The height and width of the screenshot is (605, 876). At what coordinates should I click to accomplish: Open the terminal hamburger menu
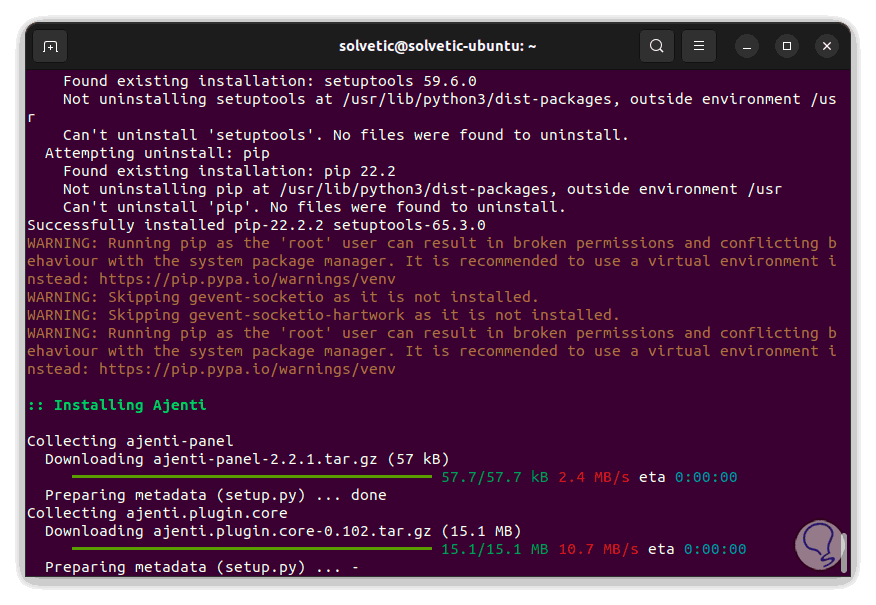[x=699, y=46]
